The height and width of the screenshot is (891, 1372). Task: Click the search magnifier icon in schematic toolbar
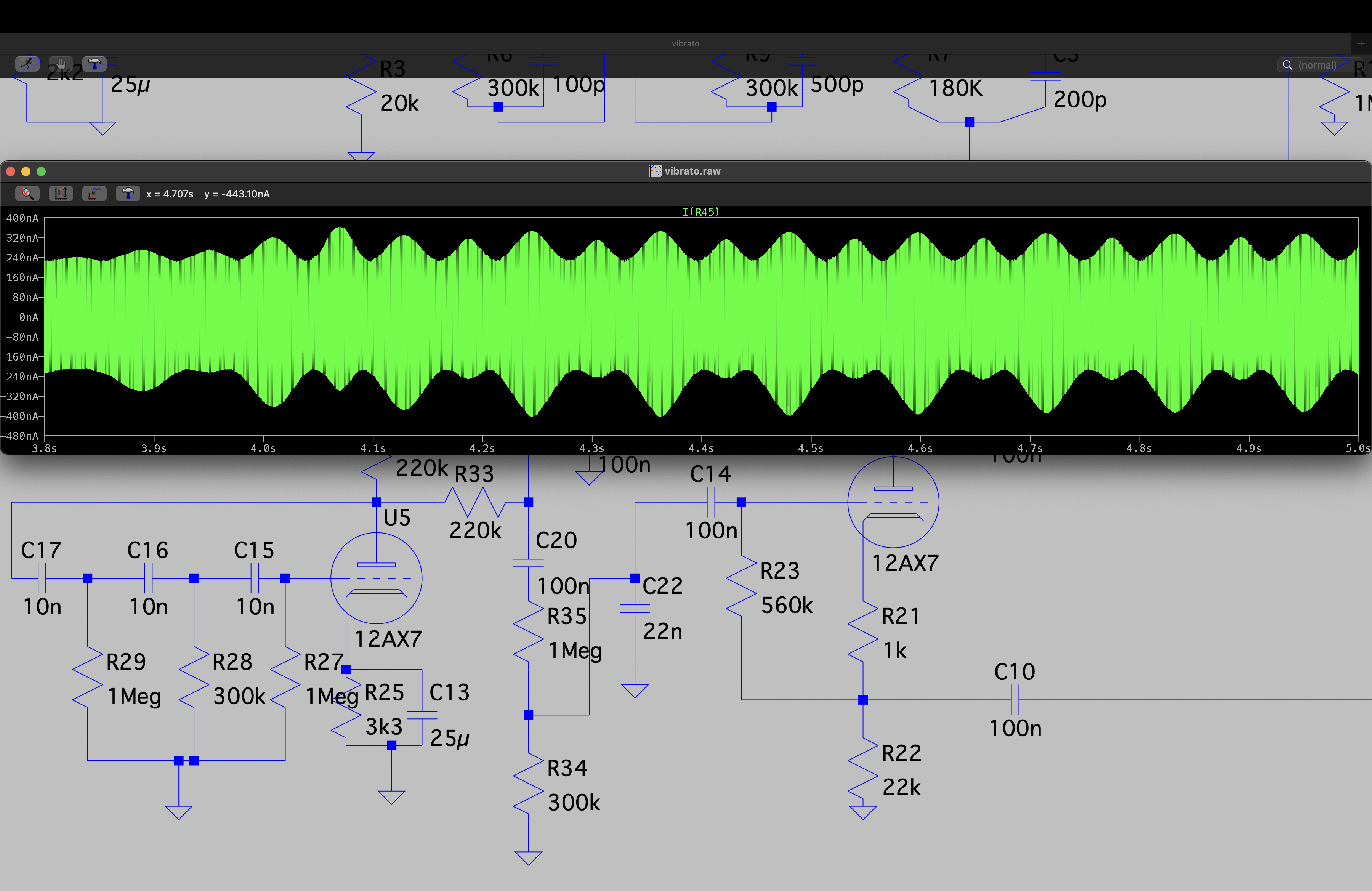pyautogui.click(x=1287, y=65)
